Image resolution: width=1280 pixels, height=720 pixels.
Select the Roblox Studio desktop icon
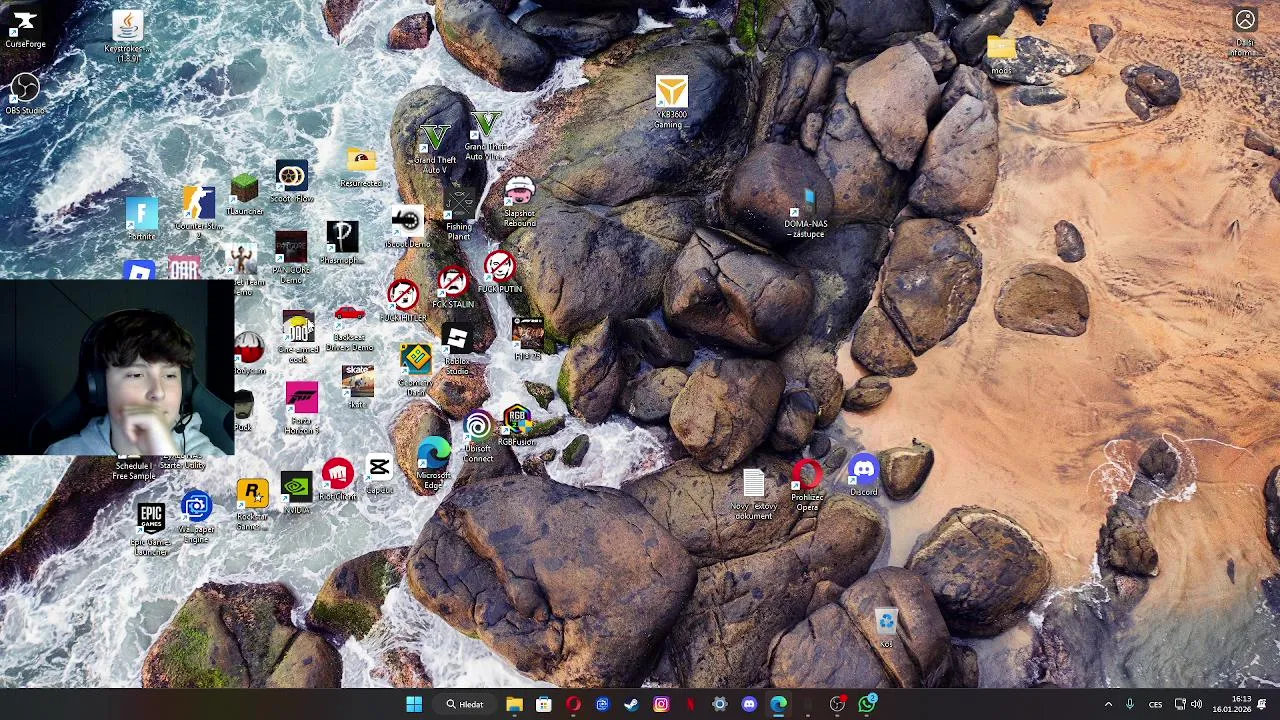point(456,351)
